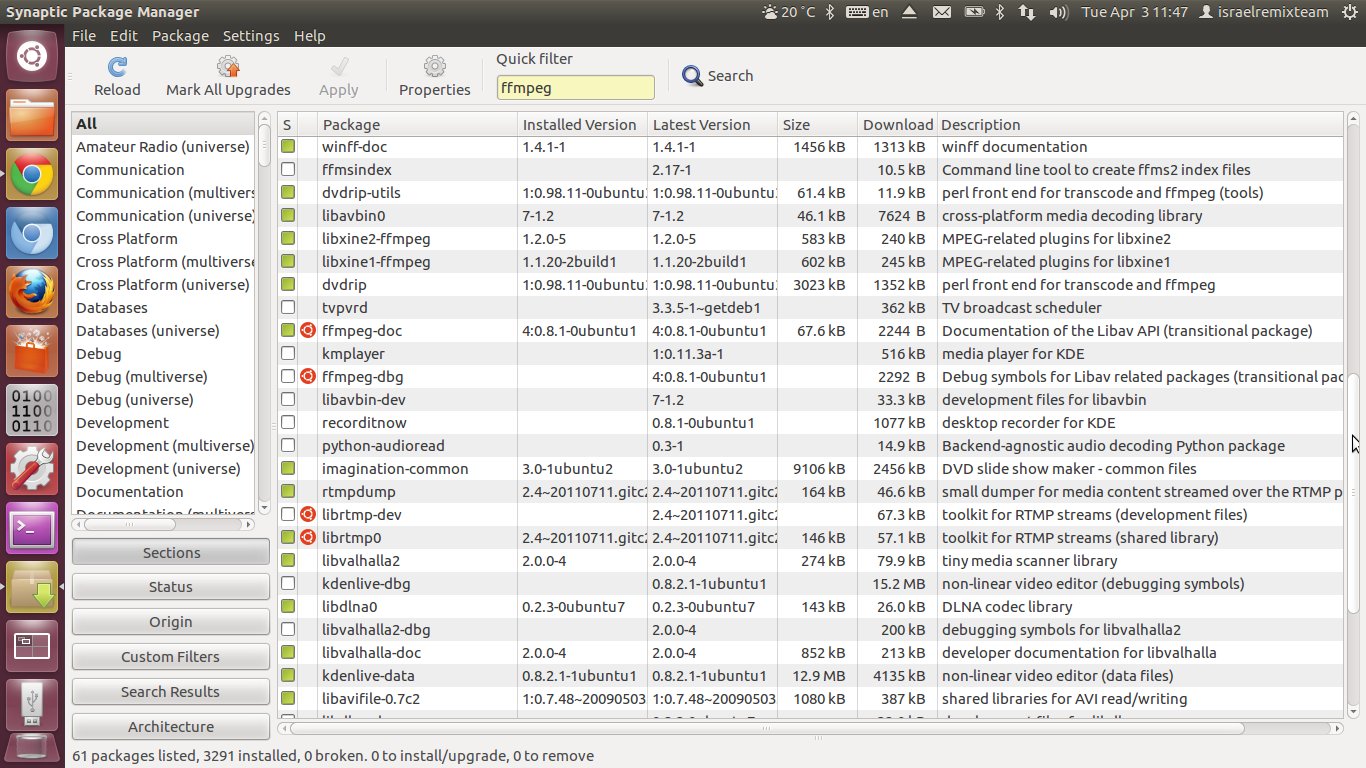
Task: Launch Chromium browser from launcher
Action: (32, 234)
